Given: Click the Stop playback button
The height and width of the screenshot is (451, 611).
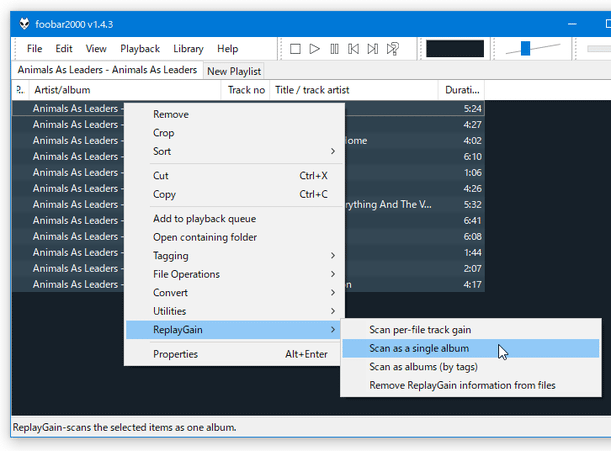Looking at the screenshot, I should click(x=295, y=49).
